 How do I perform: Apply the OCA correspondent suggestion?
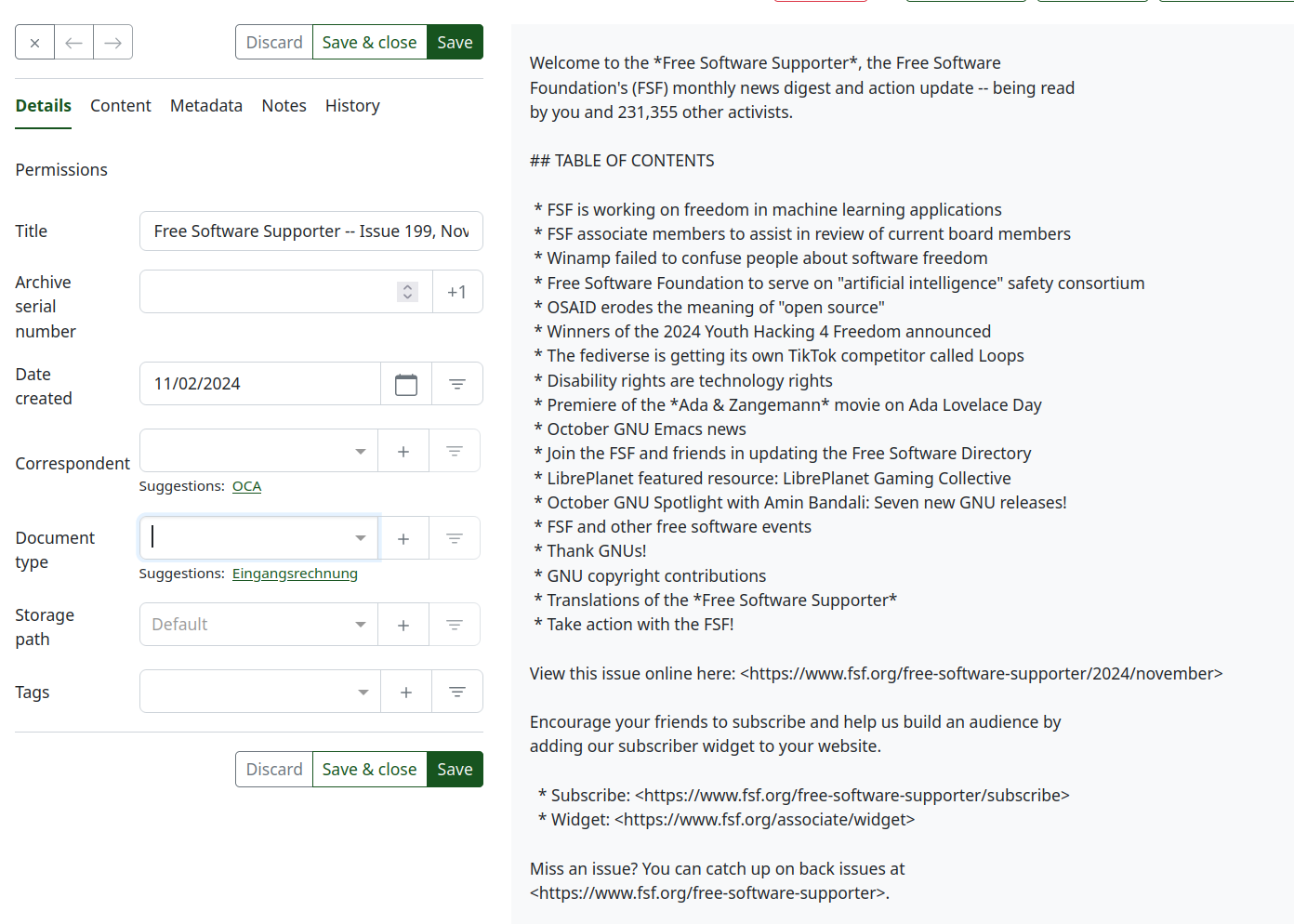[246, 486]
